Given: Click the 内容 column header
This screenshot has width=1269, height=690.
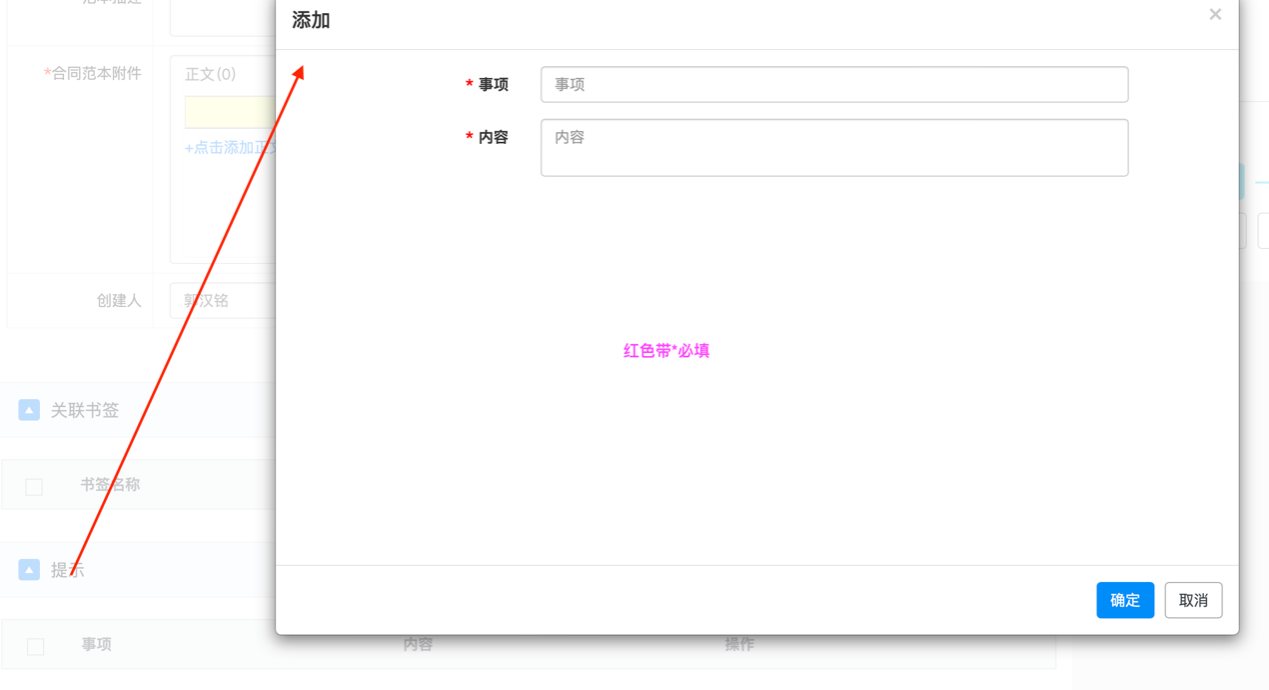Looking at the screenshot, I should [x=418, y=645].
